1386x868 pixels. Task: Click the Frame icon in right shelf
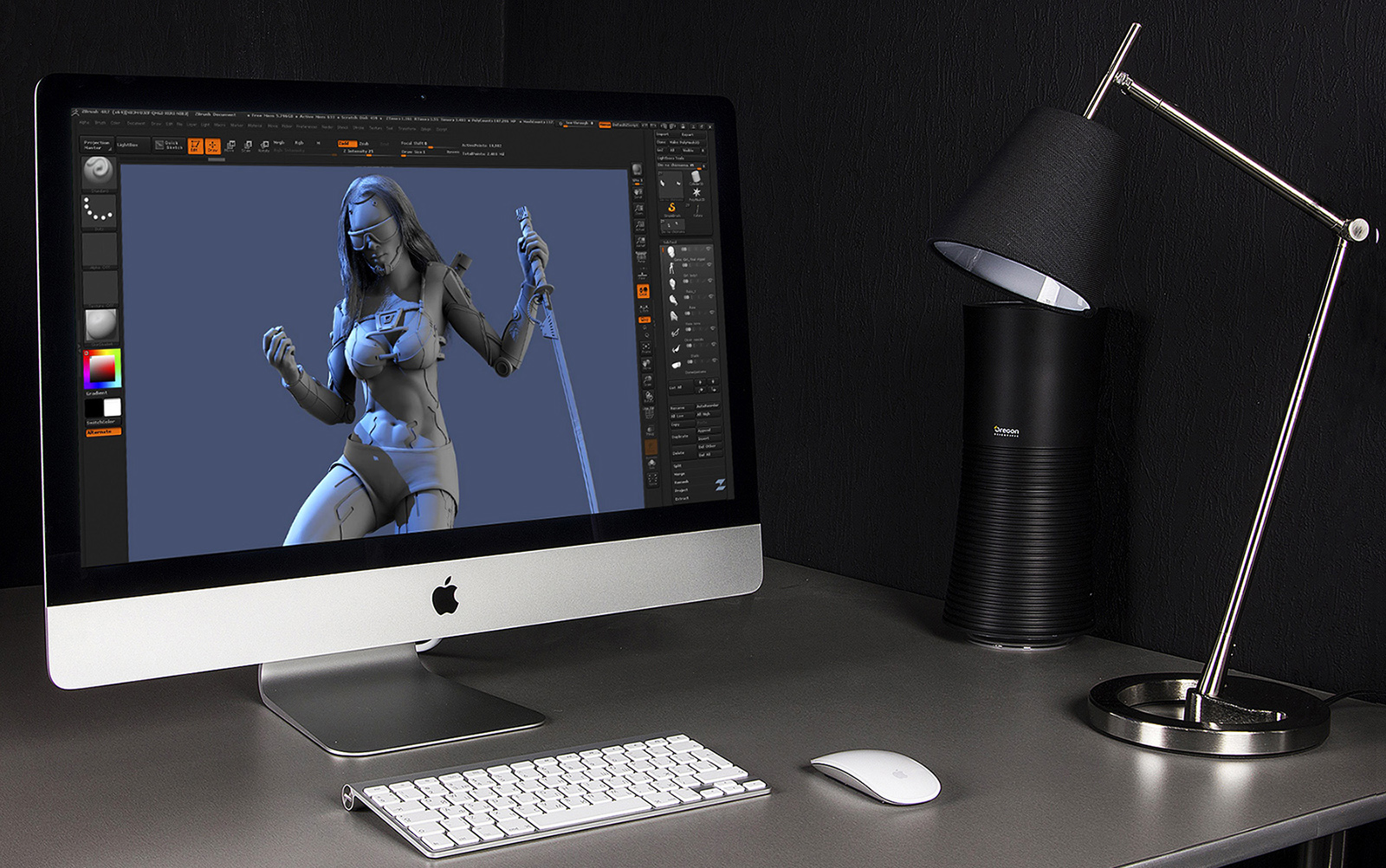click(646, 347)
